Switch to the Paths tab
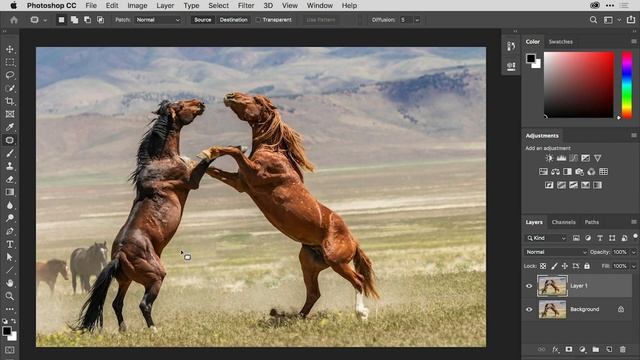The image size is (640, 360). click(591, 222)
